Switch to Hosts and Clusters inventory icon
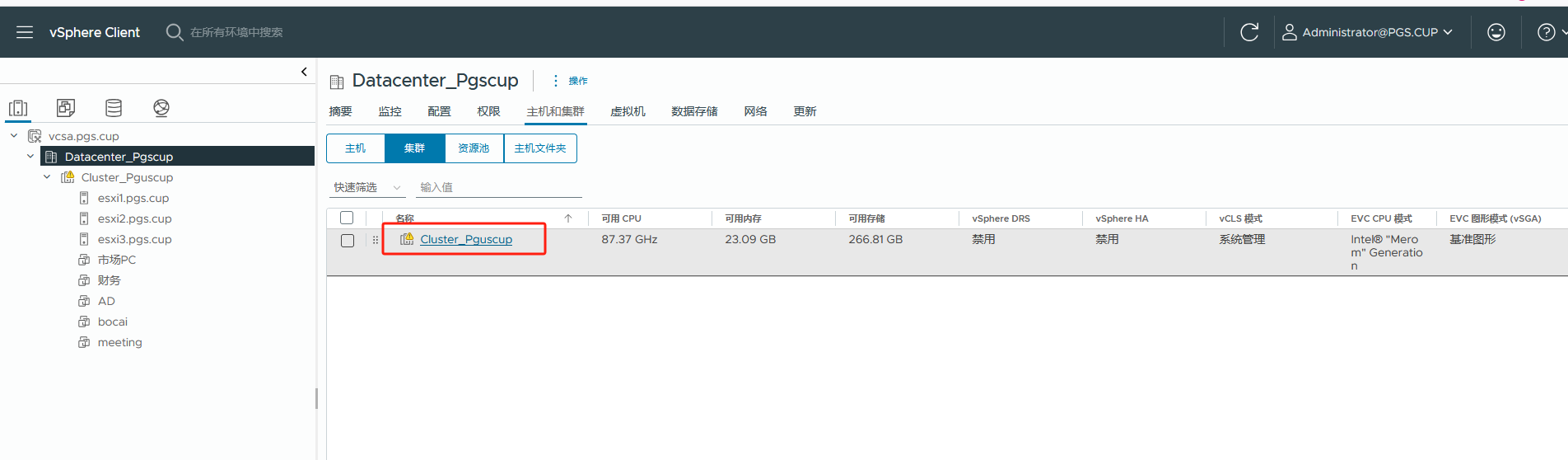The image size is (1568, 460). click(x=18, y=108)
